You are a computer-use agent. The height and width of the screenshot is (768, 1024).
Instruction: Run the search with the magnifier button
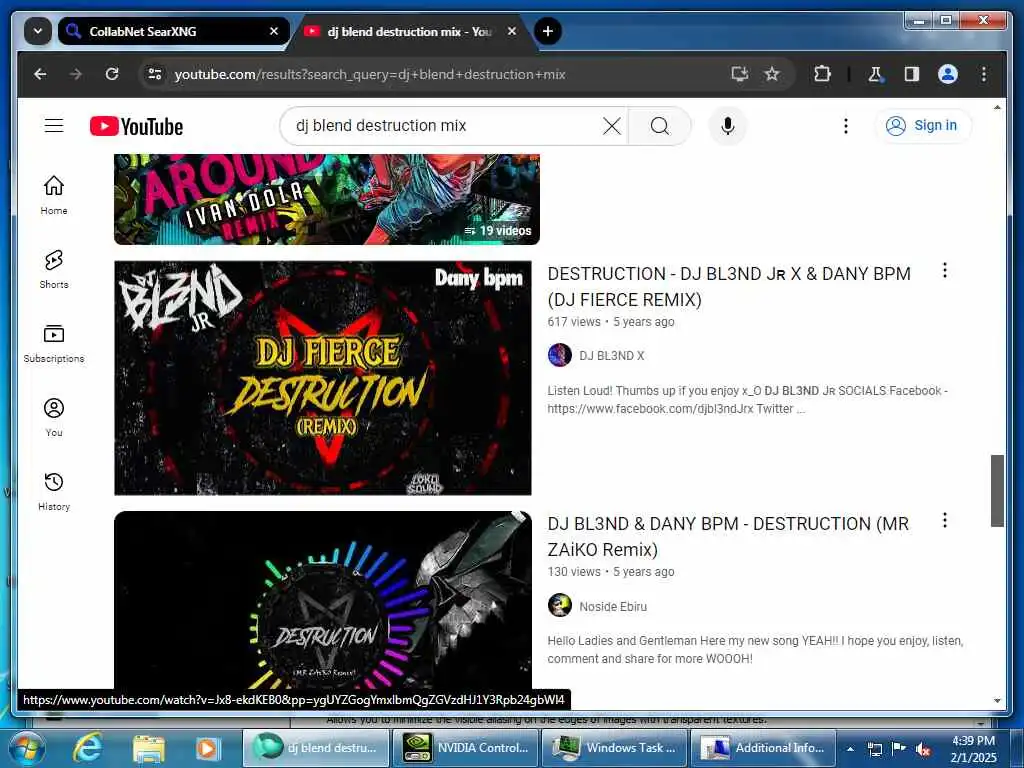coord(660,125)
